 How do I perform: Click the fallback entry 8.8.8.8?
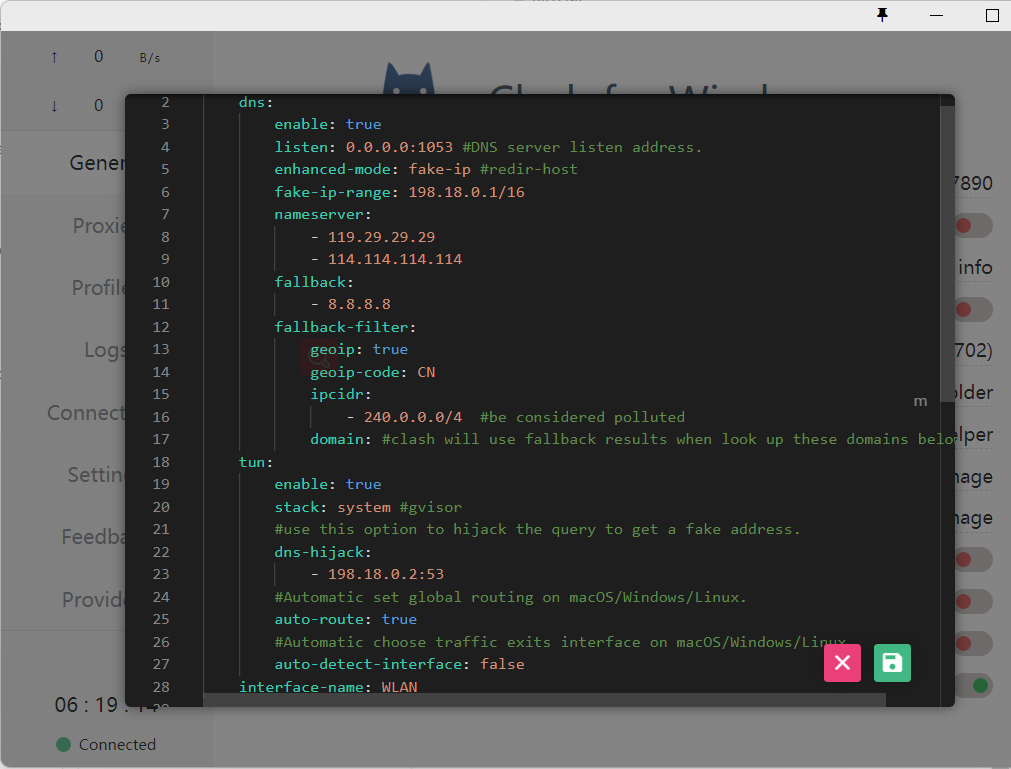(x=359, y=304)
